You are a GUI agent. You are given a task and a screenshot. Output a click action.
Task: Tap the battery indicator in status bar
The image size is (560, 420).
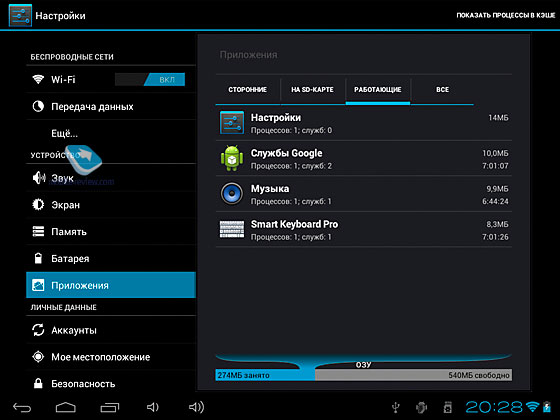[547, 407]
